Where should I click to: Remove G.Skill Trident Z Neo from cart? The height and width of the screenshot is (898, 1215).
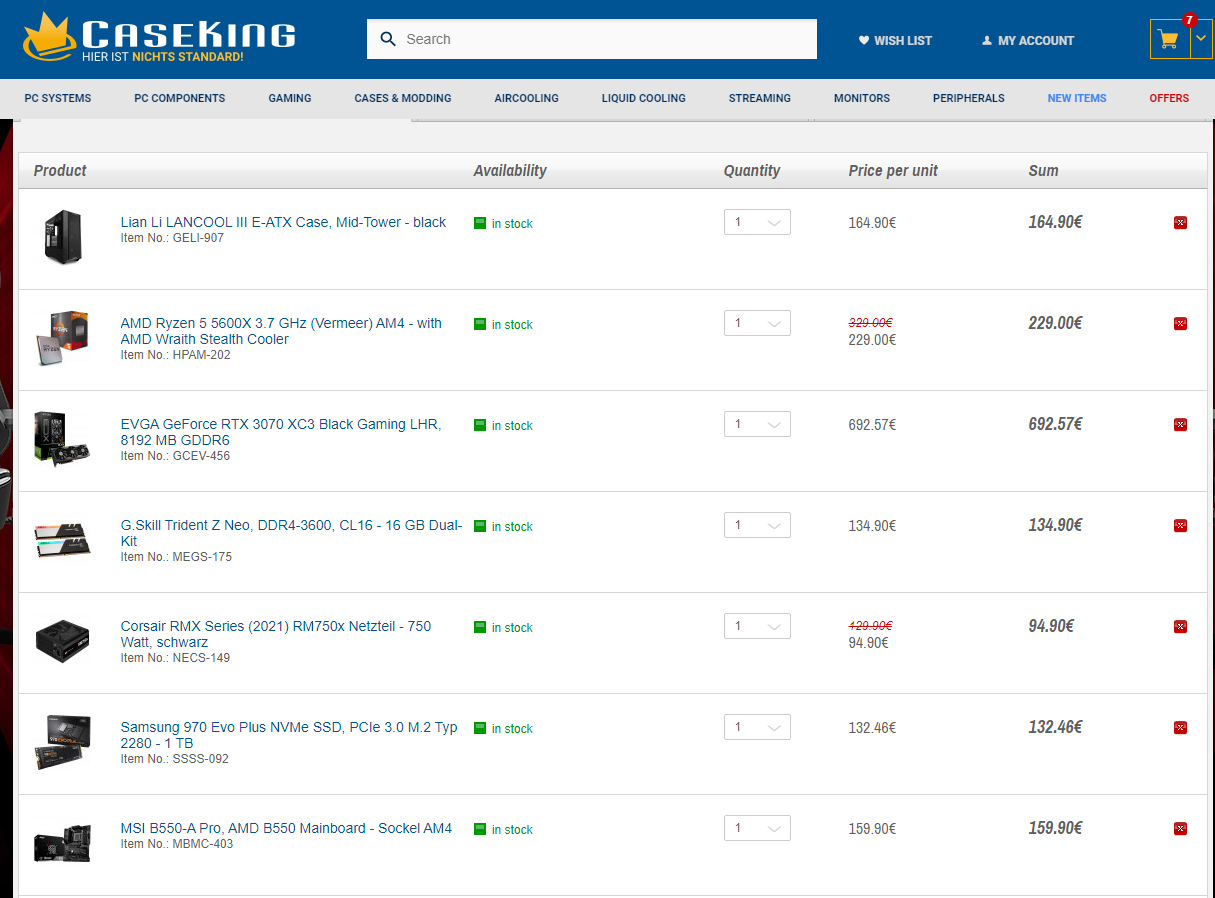coord(1180,525)
